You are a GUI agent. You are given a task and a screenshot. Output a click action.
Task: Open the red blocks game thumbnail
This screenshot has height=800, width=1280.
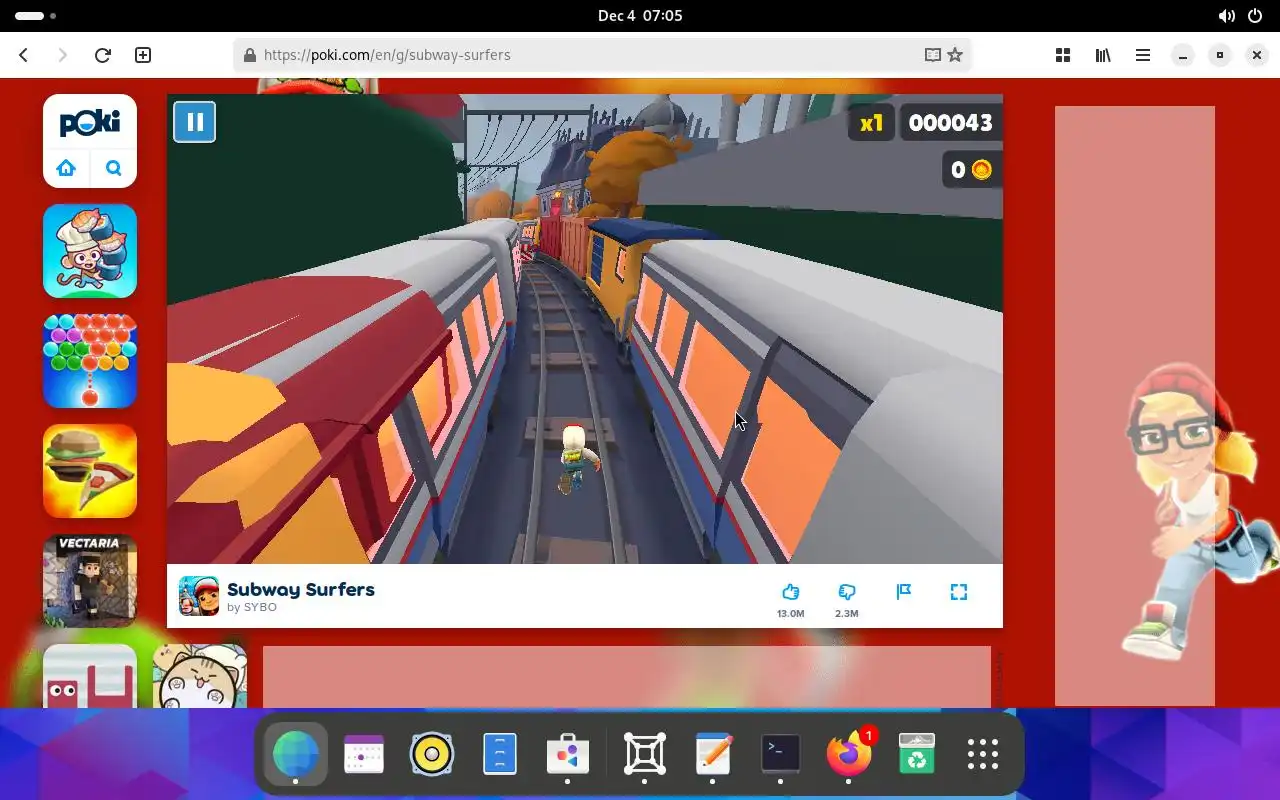click(x=90, y=676)
